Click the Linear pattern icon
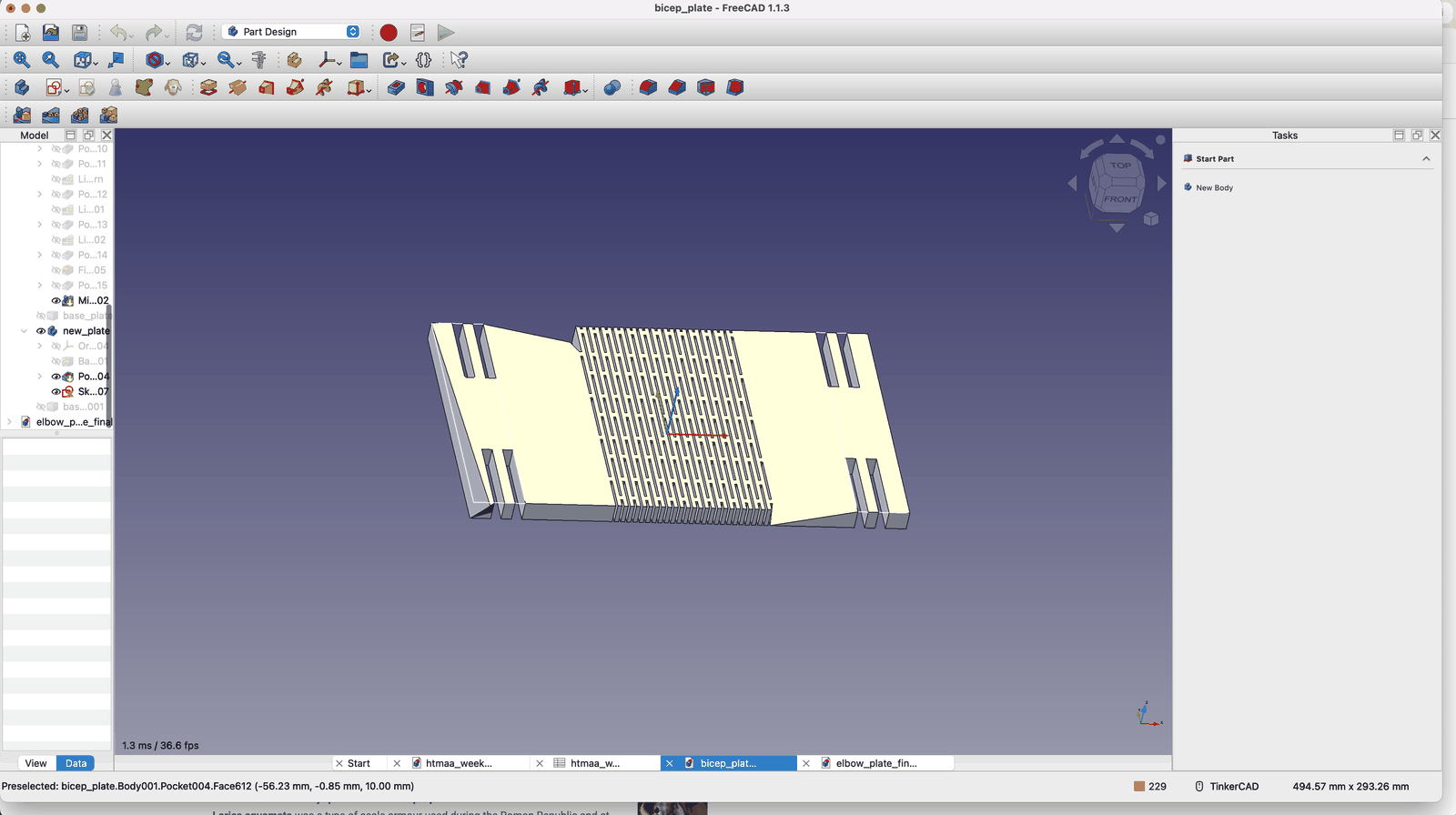Screen dimensions: 1456x815 [x=51, y=115]
